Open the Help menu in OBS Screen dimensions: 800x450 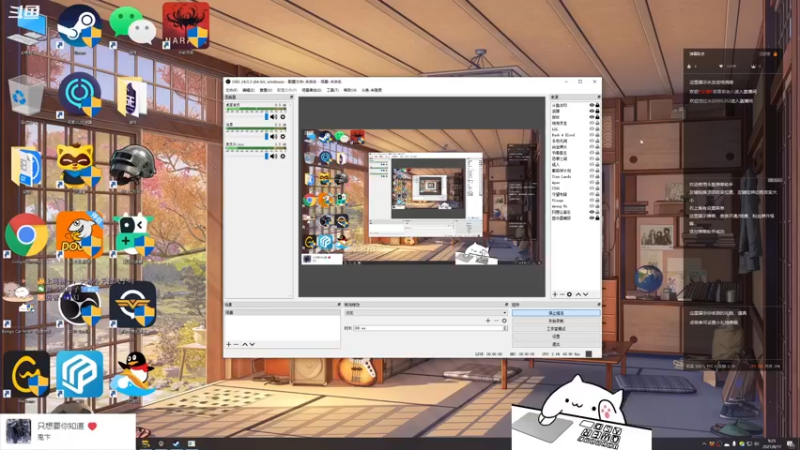(x=349, y=90)
